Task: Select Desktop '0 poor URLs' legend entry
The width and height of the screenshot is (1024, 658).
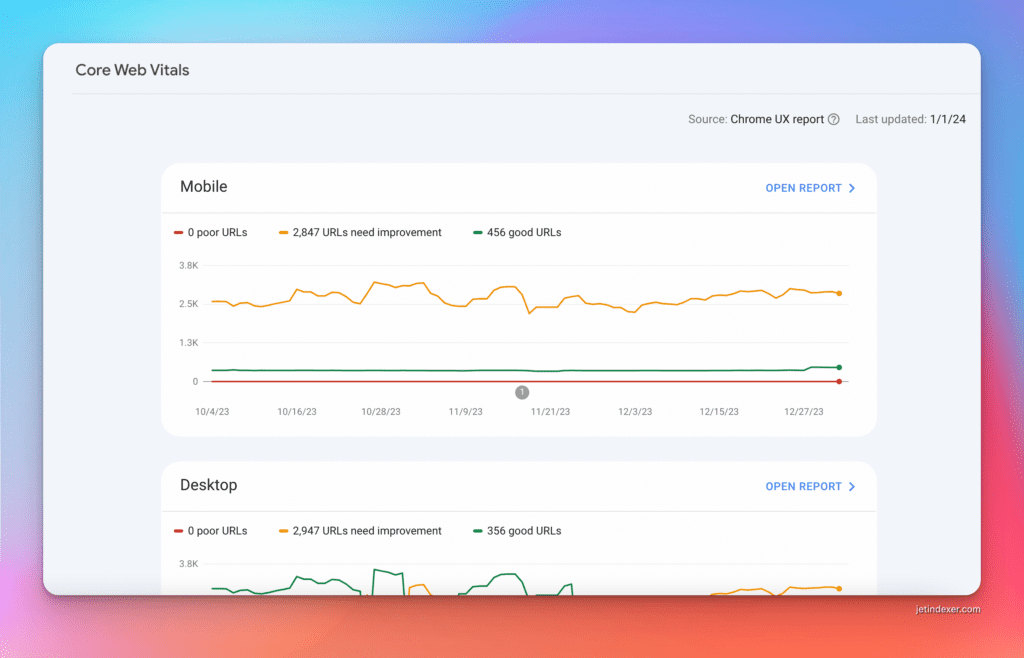Action: [211, 531]
